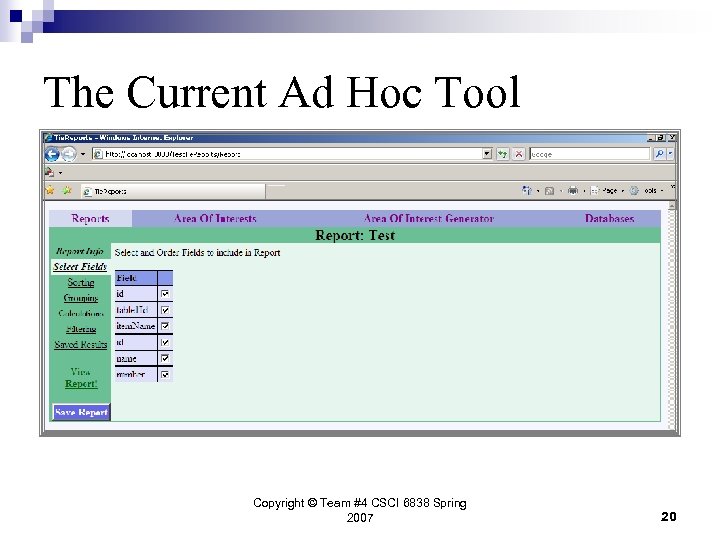
Task: Open the Filtering sidebar link
Action: pyautogui.click(x=81, y=329)
